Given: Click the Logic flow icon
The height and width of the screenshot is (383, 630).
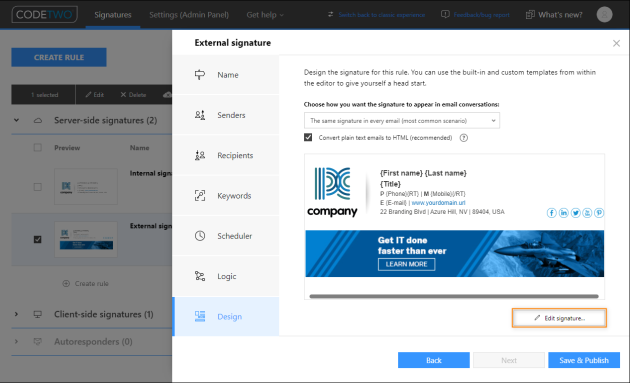Looking at the screenshot, I should [200, 276].
